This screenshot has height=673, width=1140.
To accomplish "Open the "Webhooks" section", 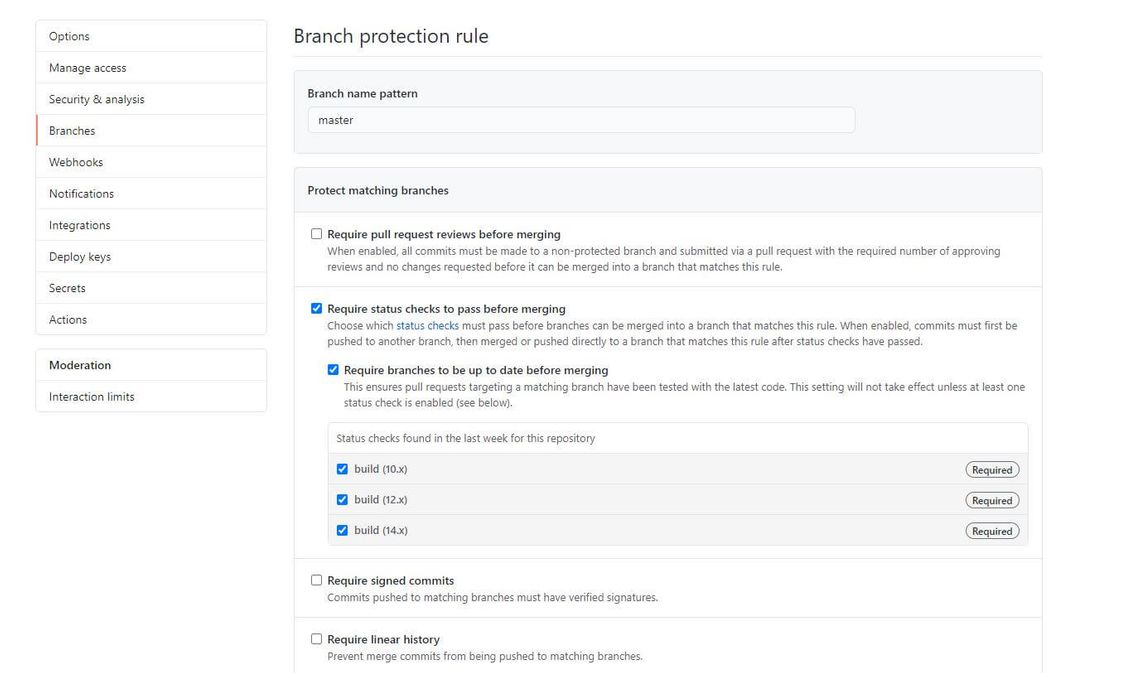I will click(x=75, y=161).
